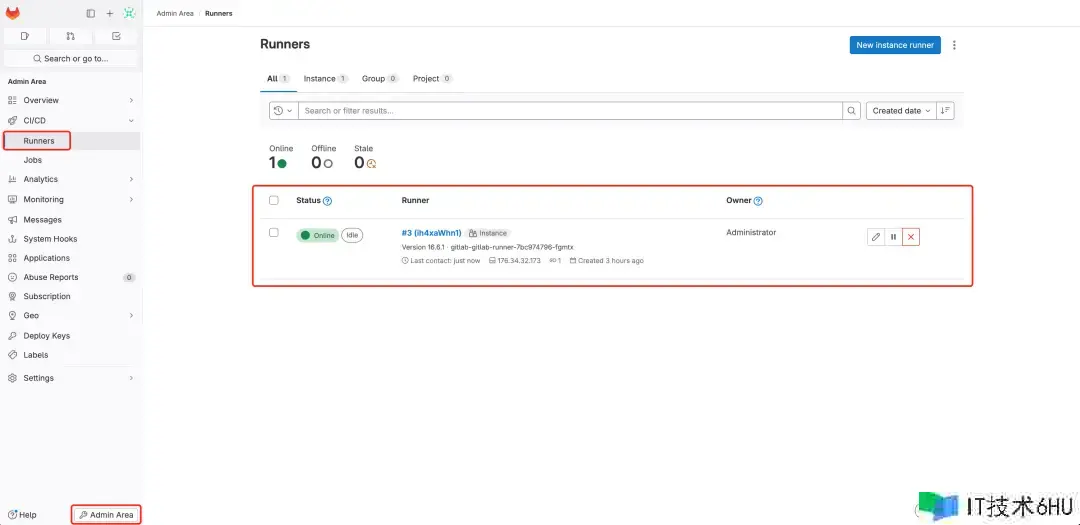Image resolution: width=1080 pixels, height=525 pixels.
Task: Edit the runner with pencil icon
Action: click(x=876, y=237)
